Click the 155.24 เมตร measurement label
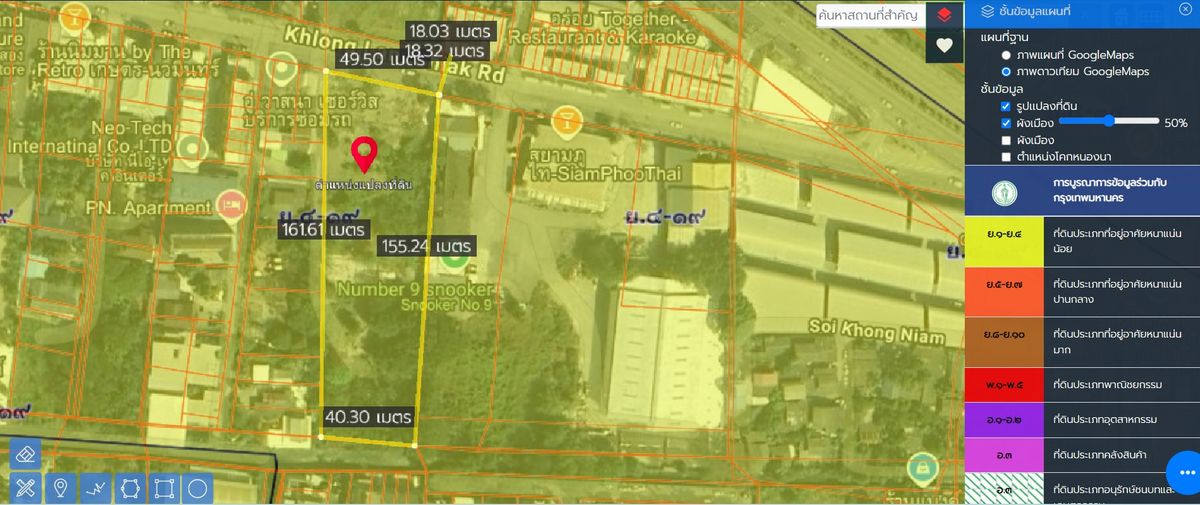This screenshot has height=505, width=1200. (x=427, y=245)
